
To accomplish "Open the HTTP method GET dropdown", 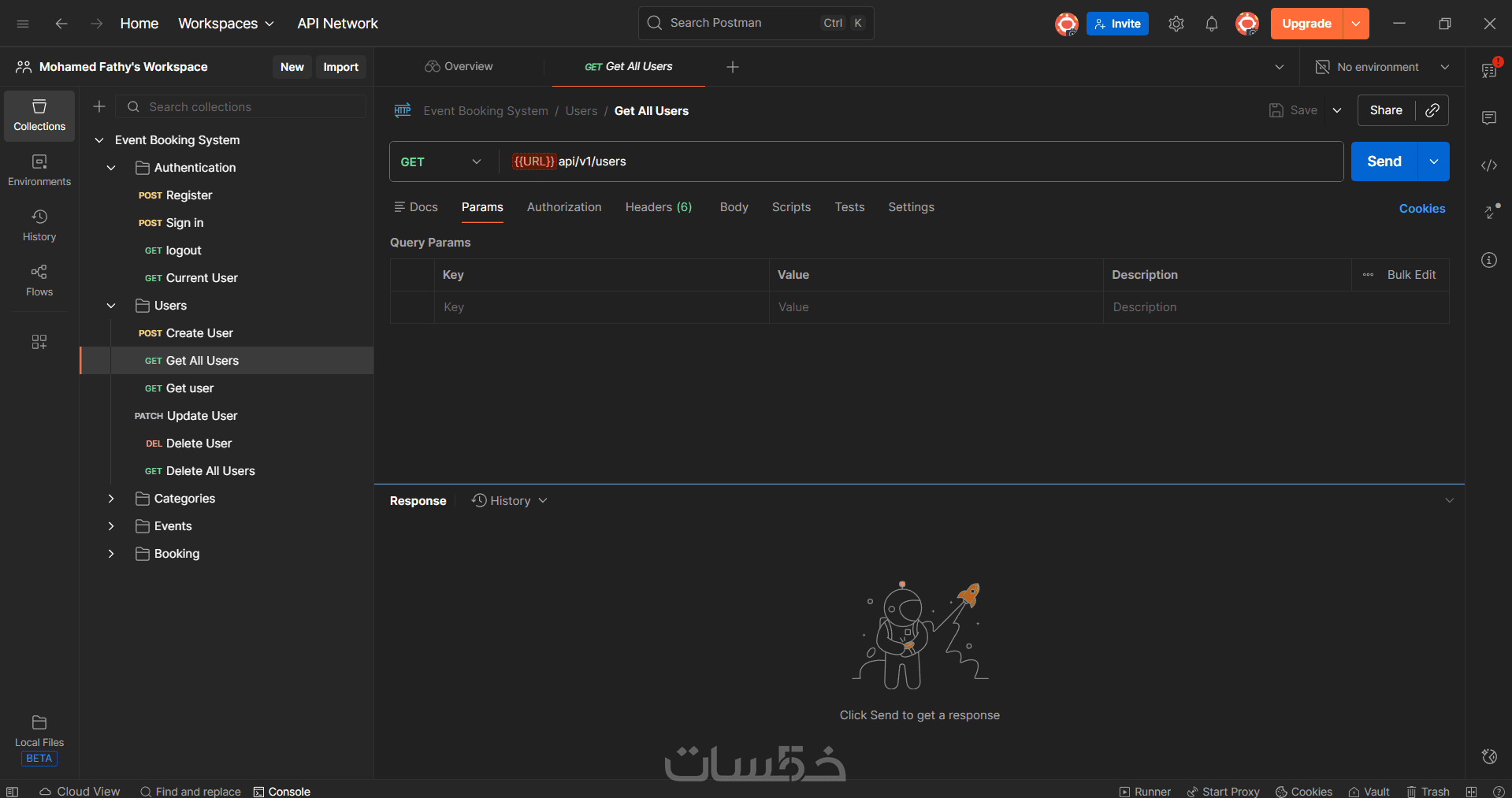I will (x=441, y=161).
